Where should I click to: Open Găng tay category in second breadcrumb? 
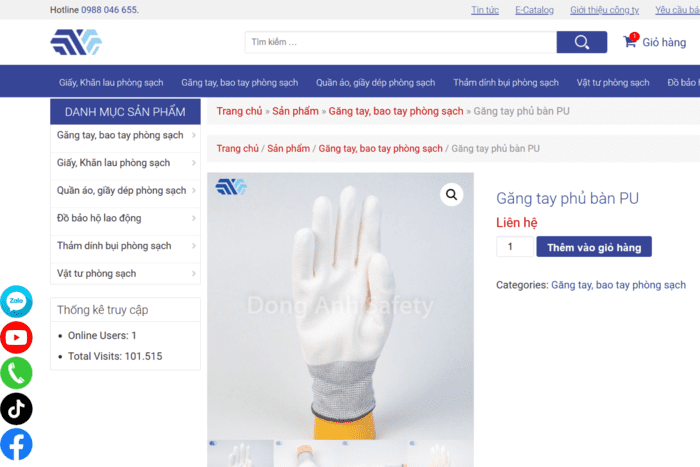(380, 148)
